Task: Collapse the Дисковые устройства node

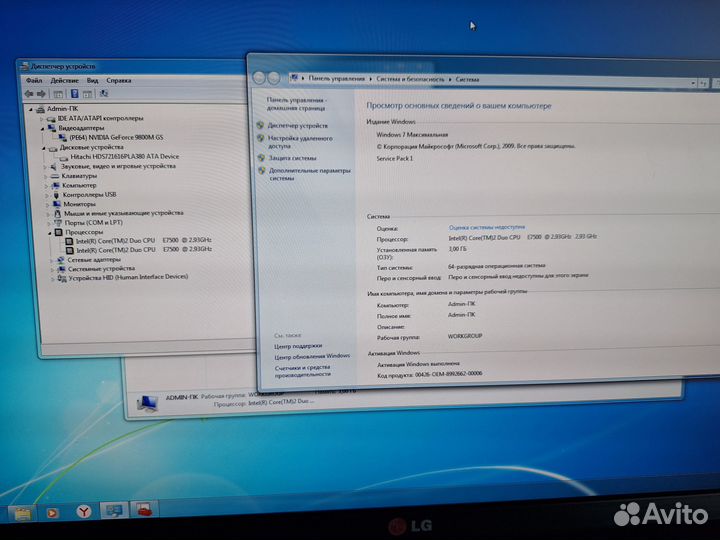Action: coord(44,148)
